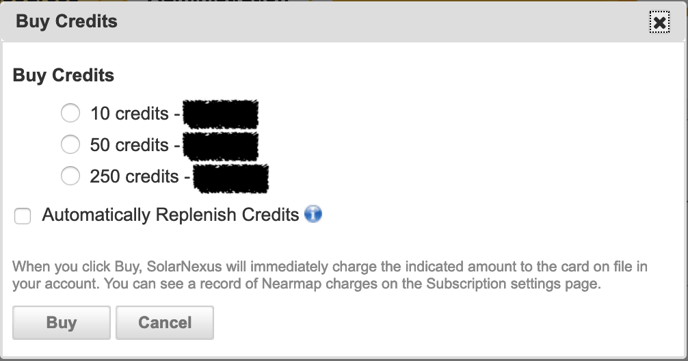Viewport: 688px width, 361px height.
Task: Click the blacked-out price next to 250 credits
Action: click(231, 178)
